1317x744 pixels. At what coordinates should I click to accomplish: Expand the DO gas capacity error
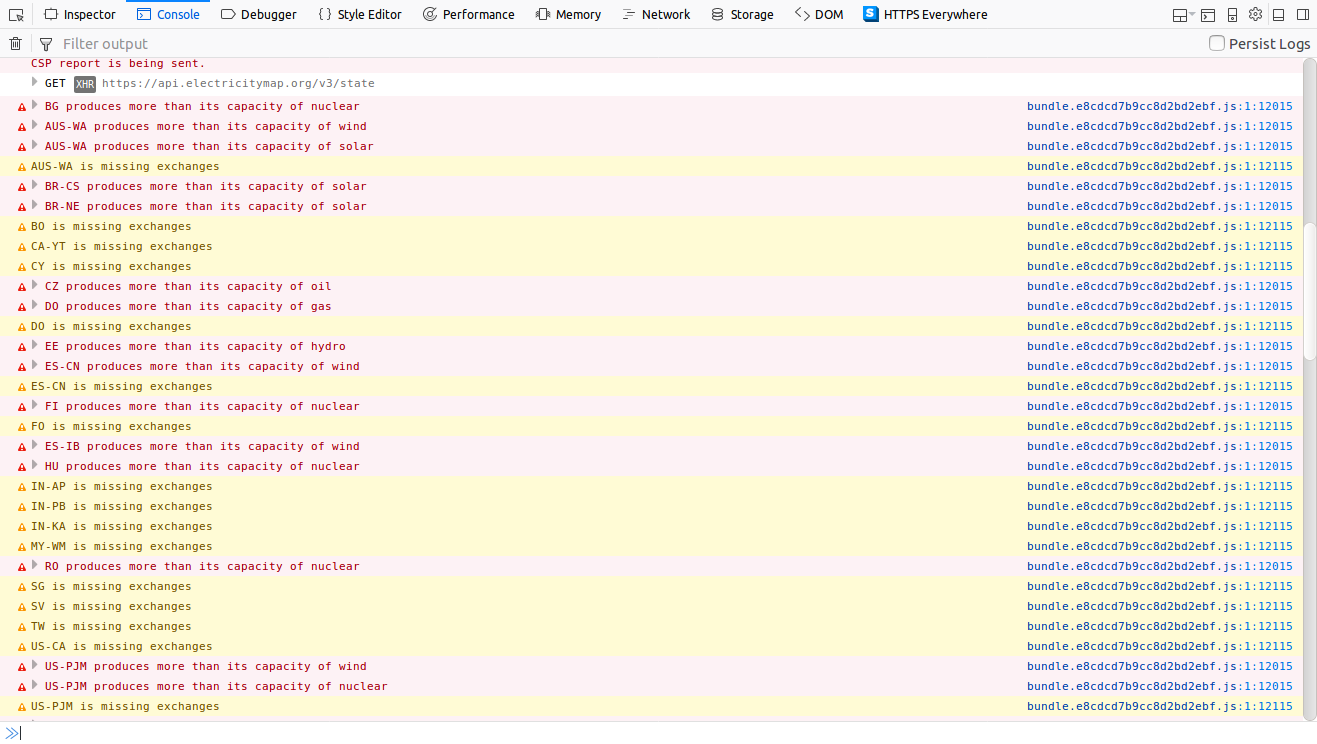click(35, 305)
